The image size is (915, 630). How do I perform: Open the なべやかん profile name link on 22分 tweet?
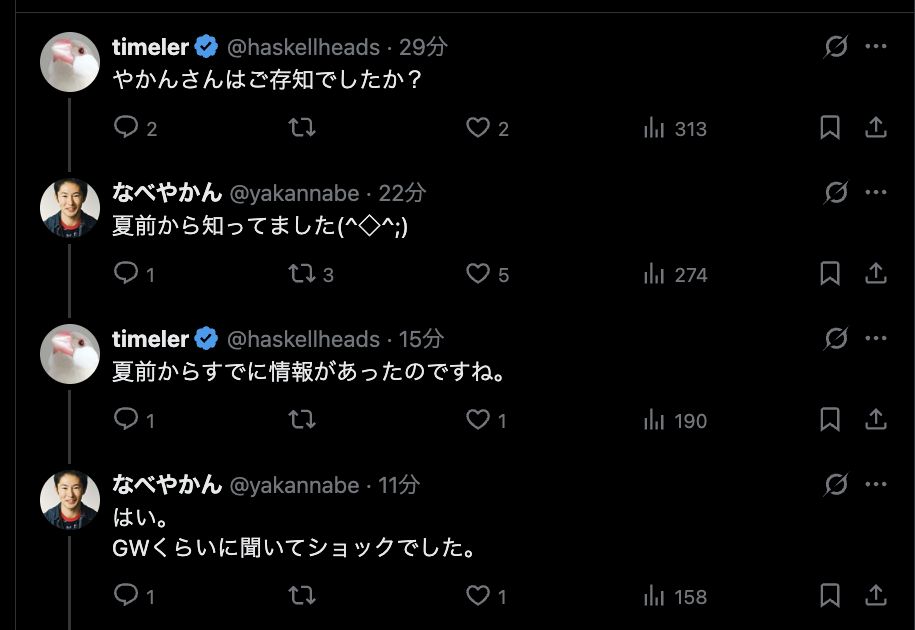[x=166, y=193]
